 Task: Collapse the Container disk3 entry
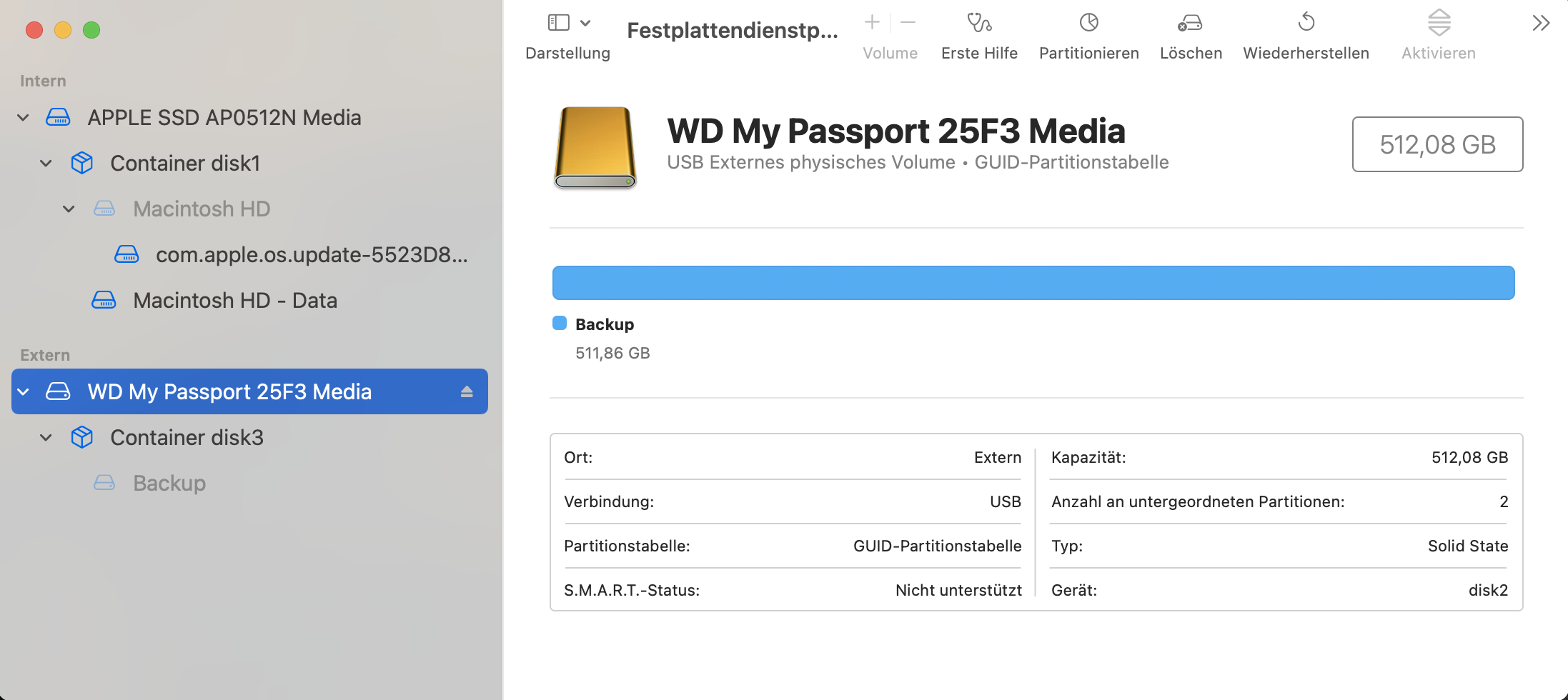tap(46, 438)
